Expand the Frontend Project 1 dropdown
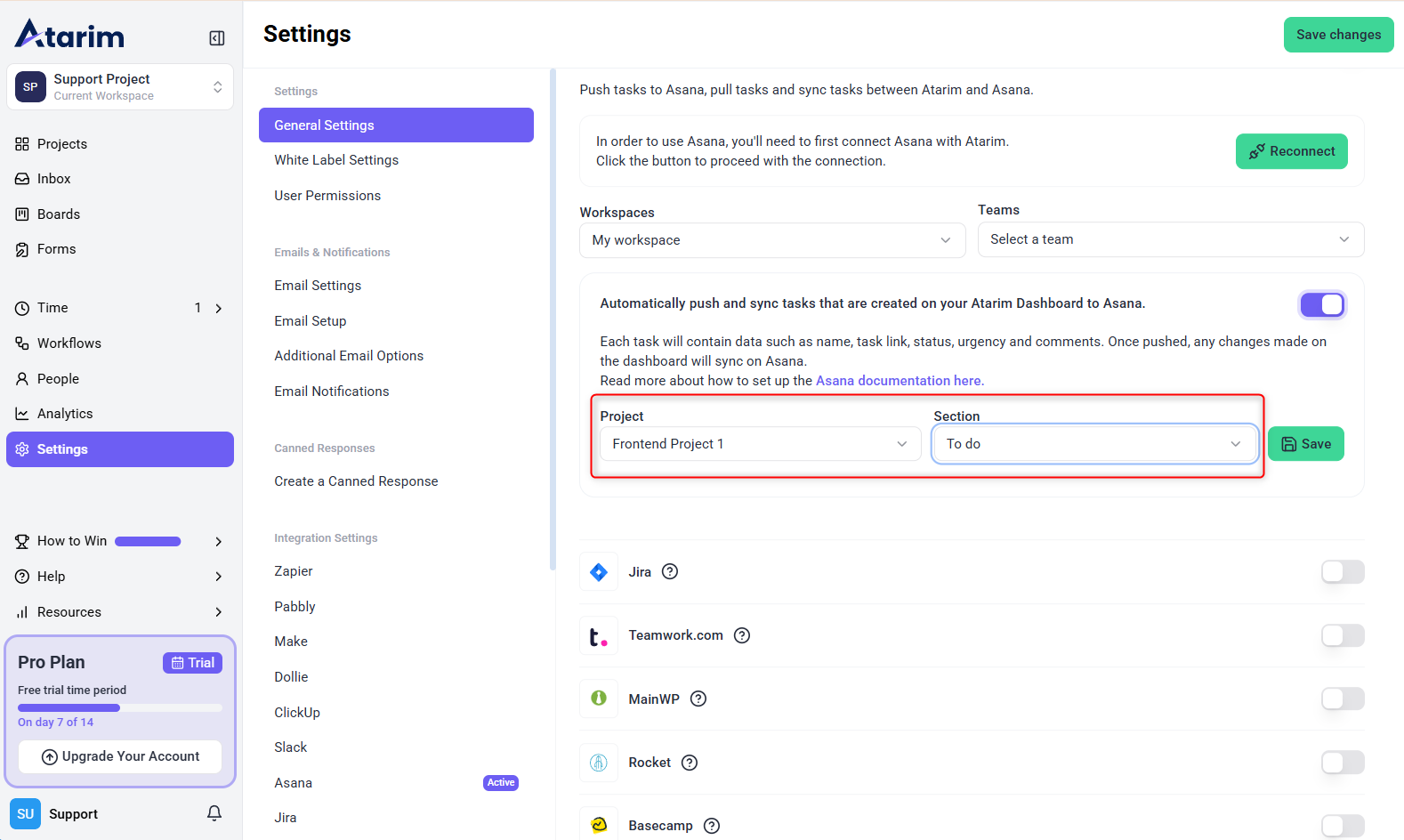 coord(760,444)
